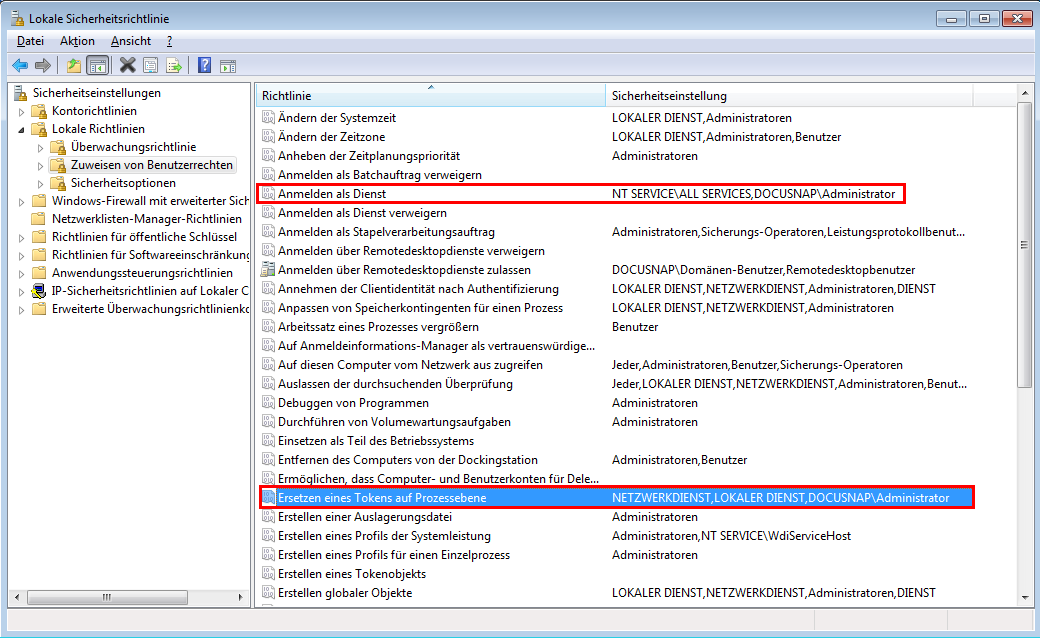
Task: Select Erstellen einer Auslagerungsdatei policy
Action: pyautogui.click(x=365, y=517)
